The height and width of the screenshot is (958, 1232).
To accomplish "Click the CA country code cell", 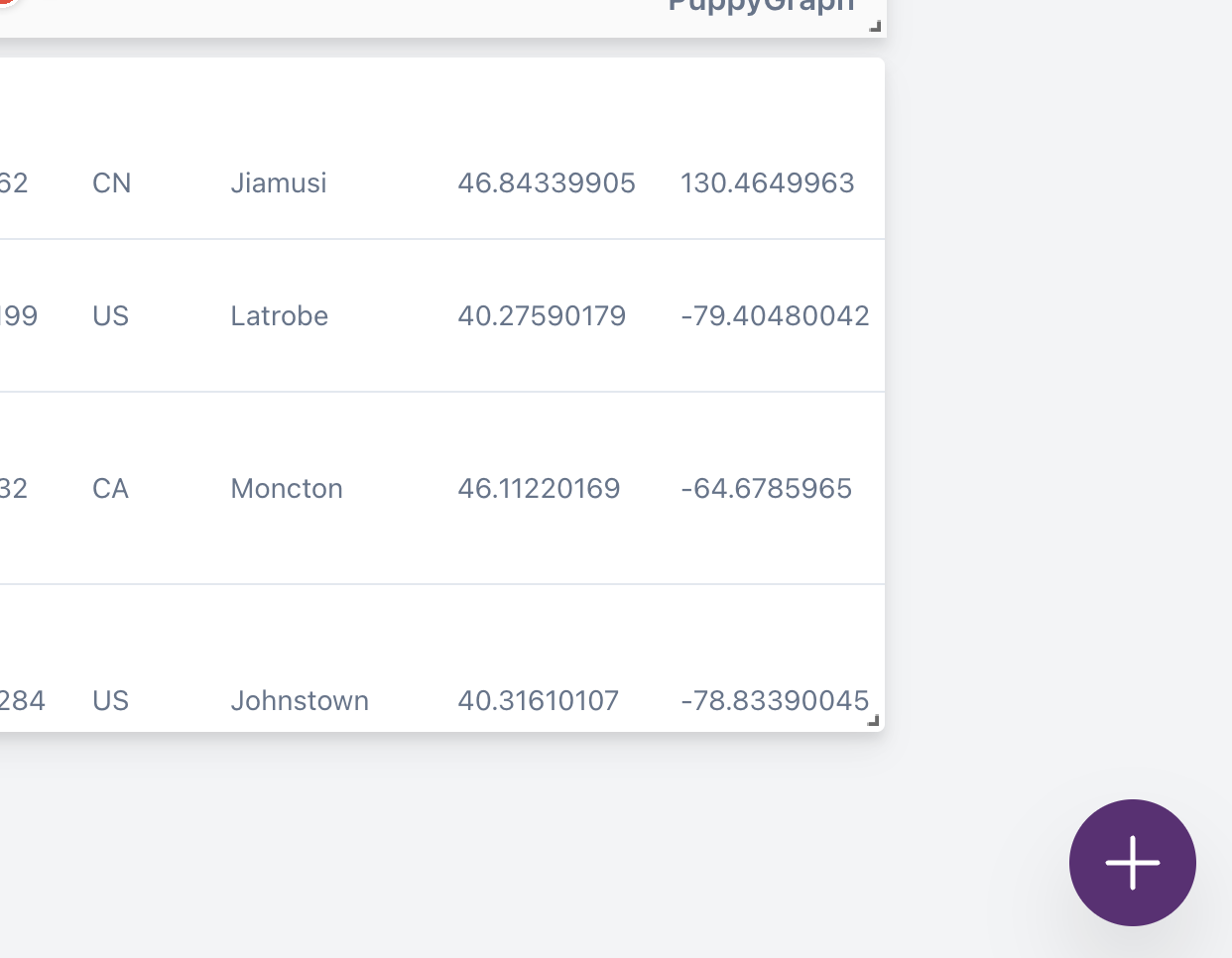I will (110, 488).
